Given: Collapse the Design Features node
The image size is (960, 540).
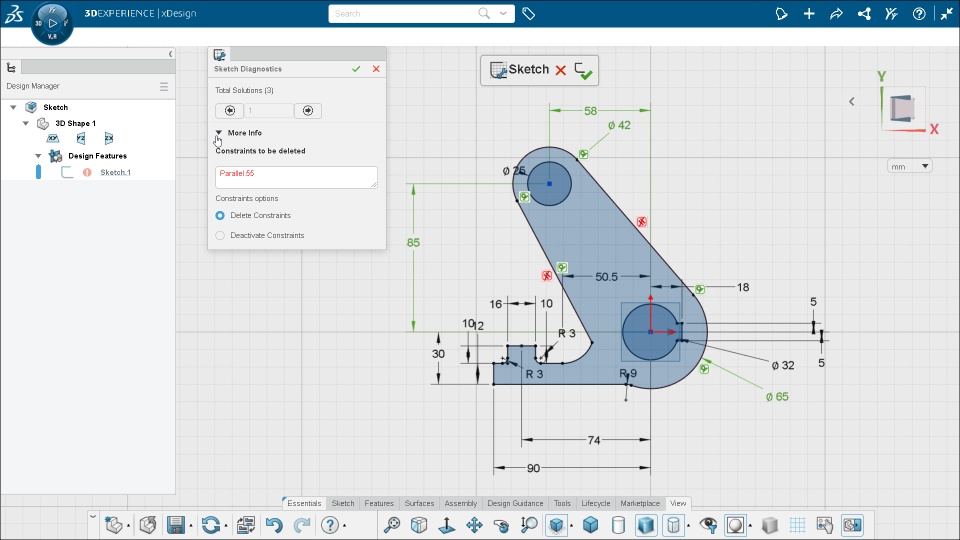Looking at the screenshot, I should 38,156.
